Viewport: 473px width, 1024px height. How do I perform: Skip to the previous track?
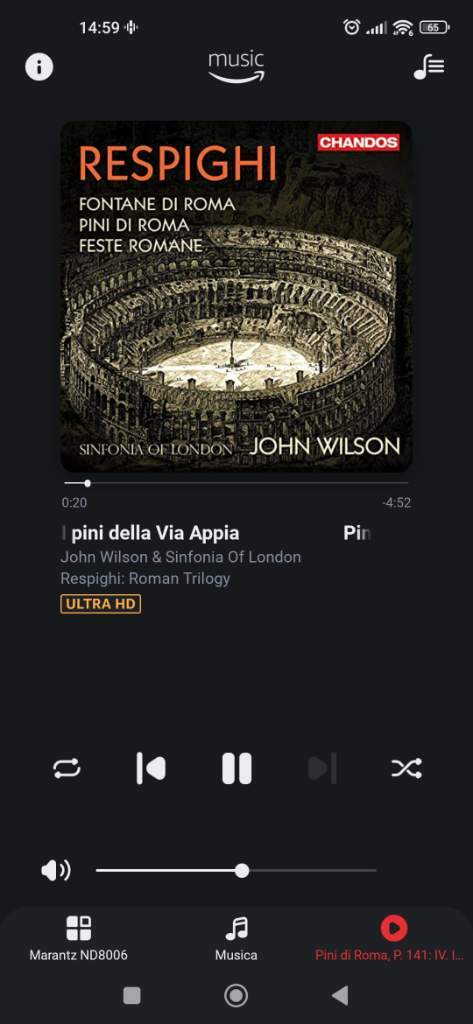[x=151, y=768]
